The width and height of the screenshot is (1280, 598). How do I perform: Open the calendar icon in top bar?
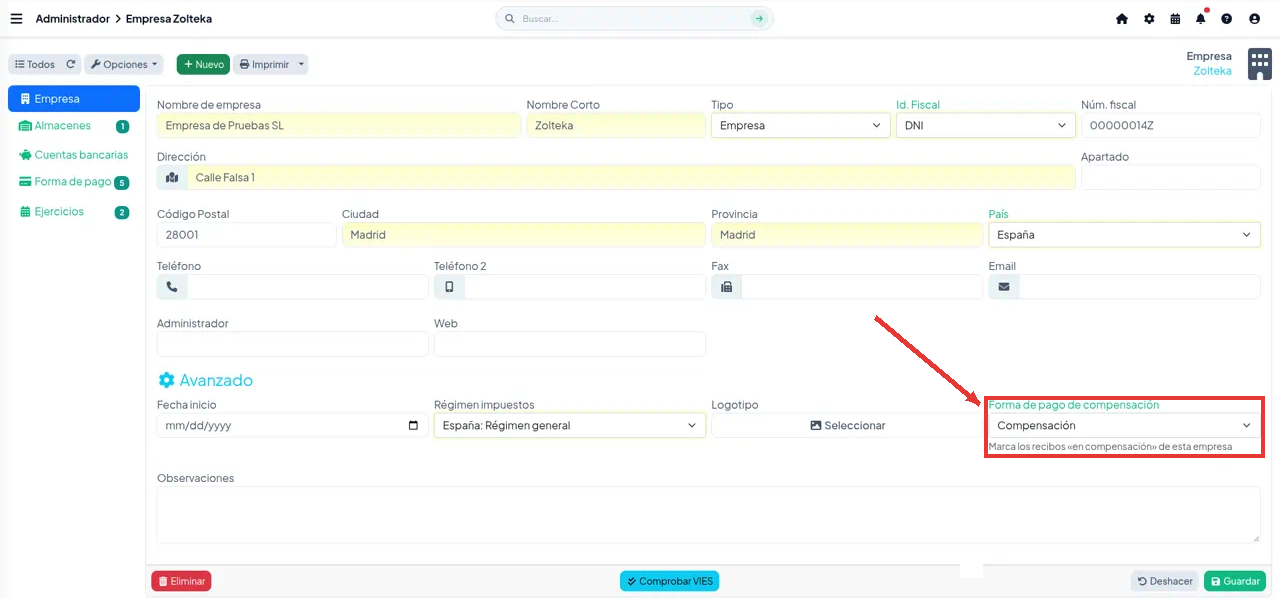[x=1175, y=18]
